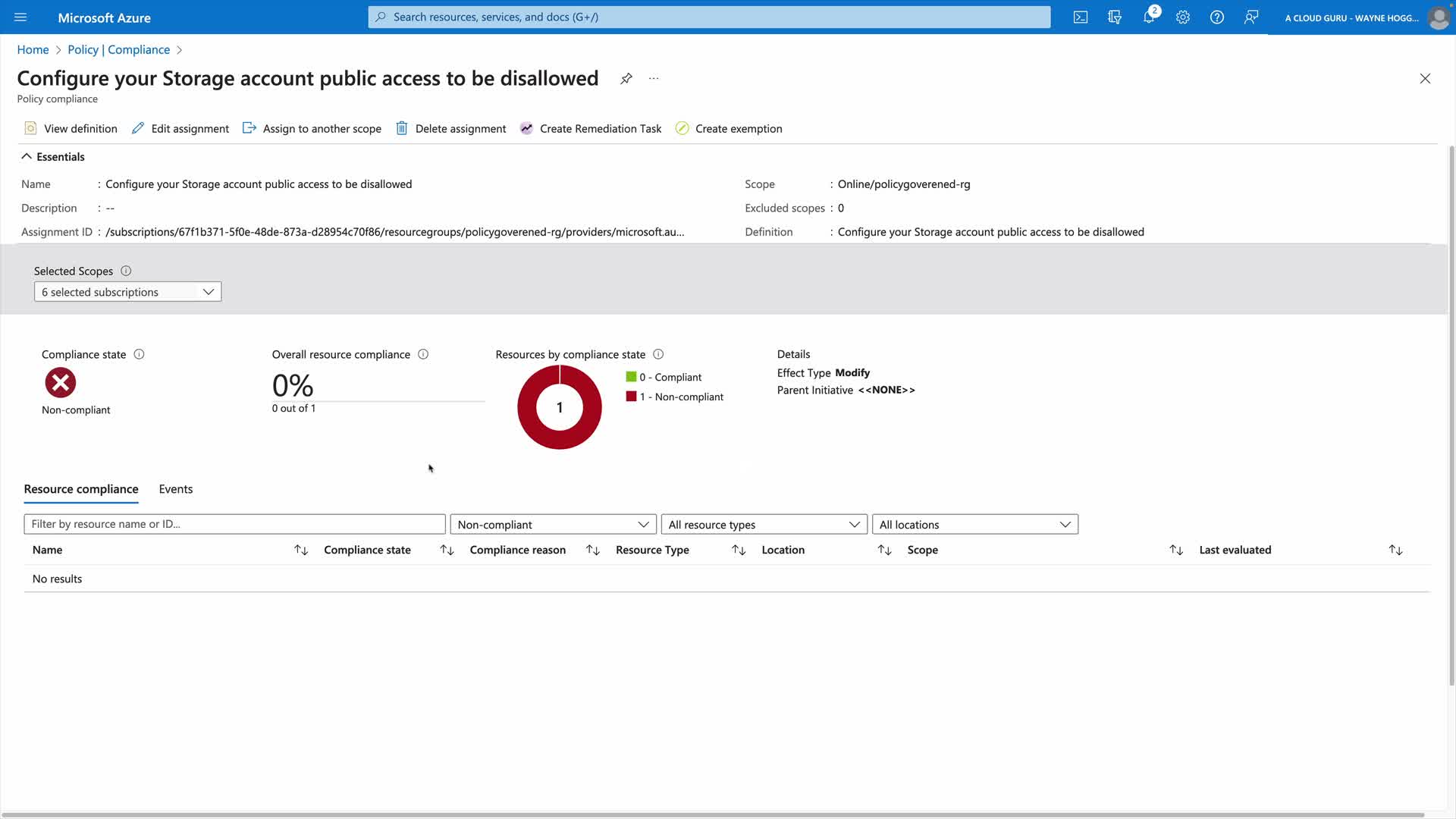Screen dimensions: 1456x819
Task: Open the Help question mark icon
Action: 1217,17
